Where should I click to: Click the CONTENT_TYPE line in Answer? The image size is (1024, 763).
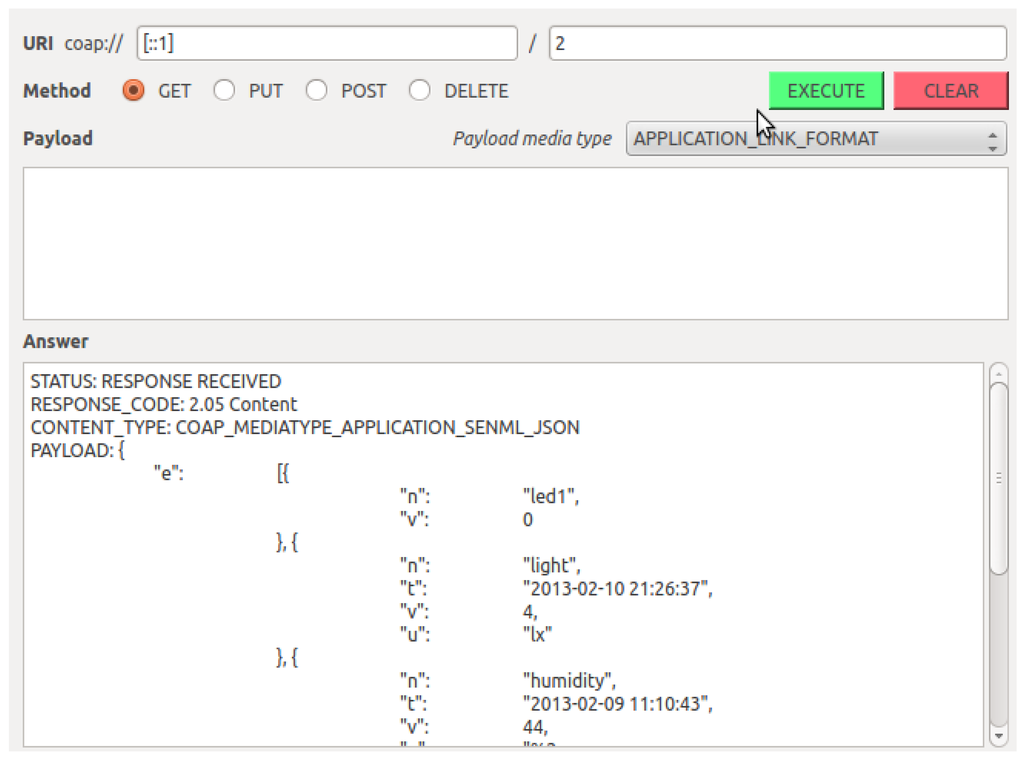pos(305,428)
